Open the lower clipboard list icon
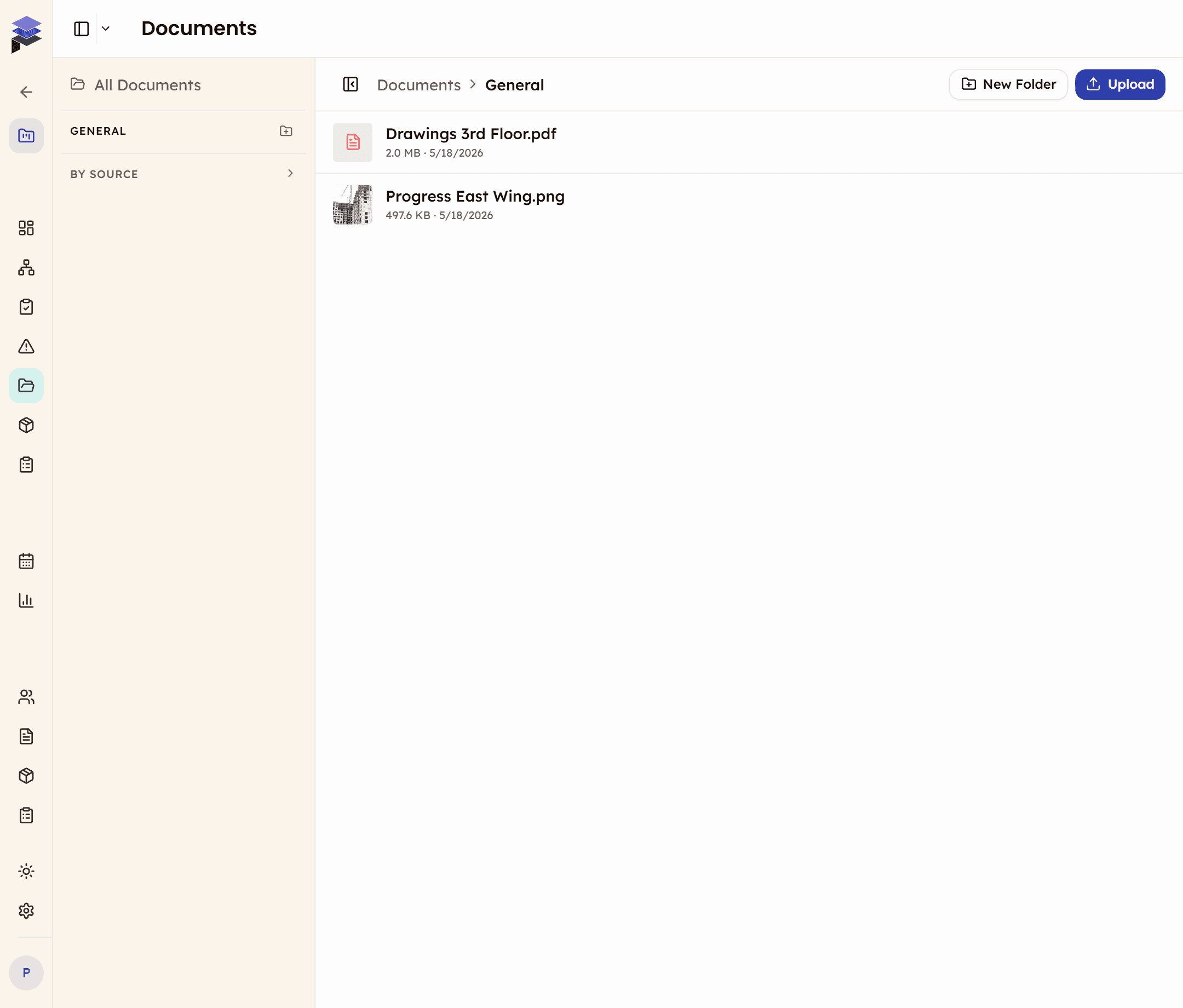The width and height of the screenshot is (1183, 1008). [26, 815]
